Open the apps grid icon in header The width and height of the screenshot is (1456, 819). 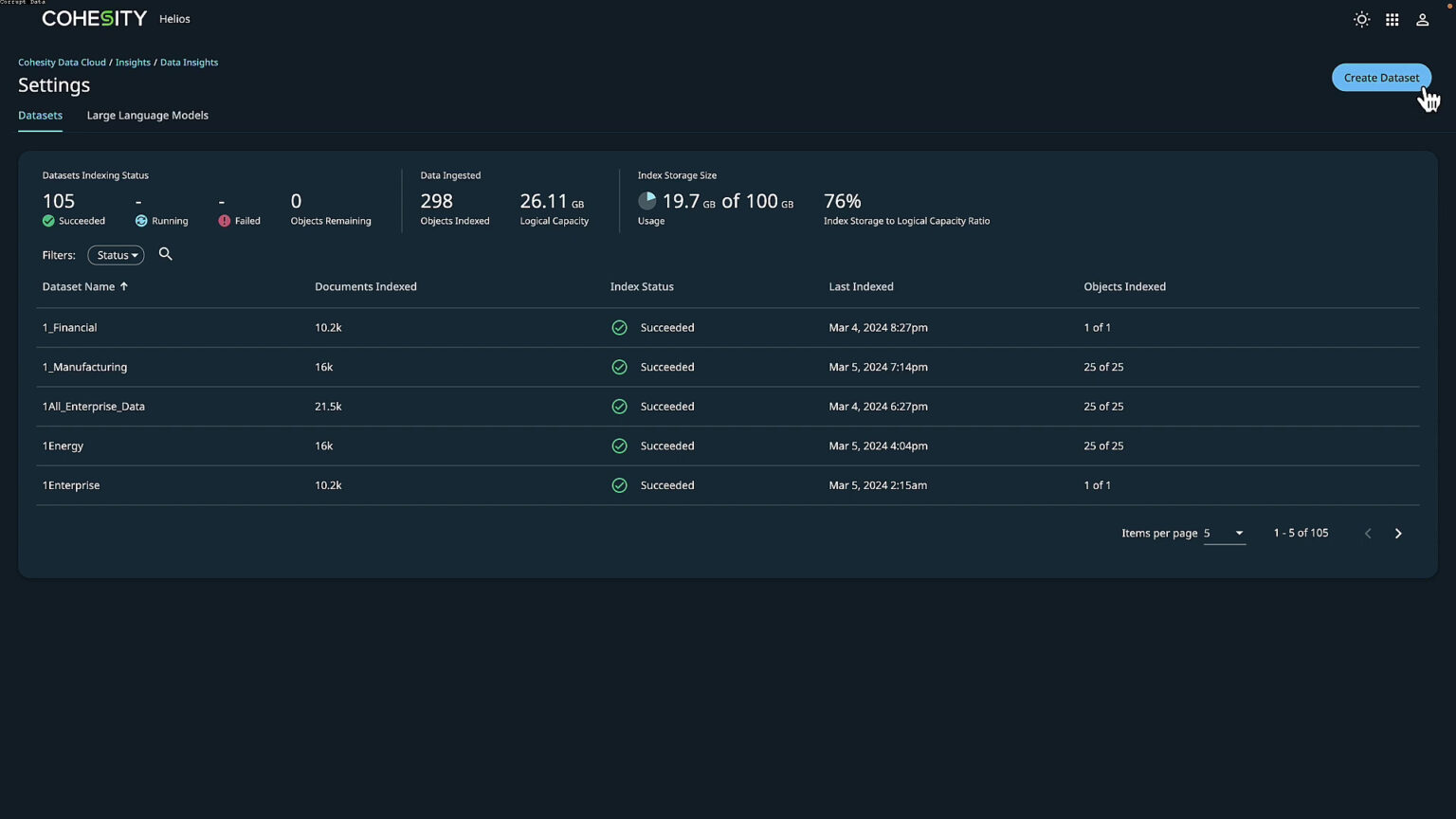(x=1392, y=19)
